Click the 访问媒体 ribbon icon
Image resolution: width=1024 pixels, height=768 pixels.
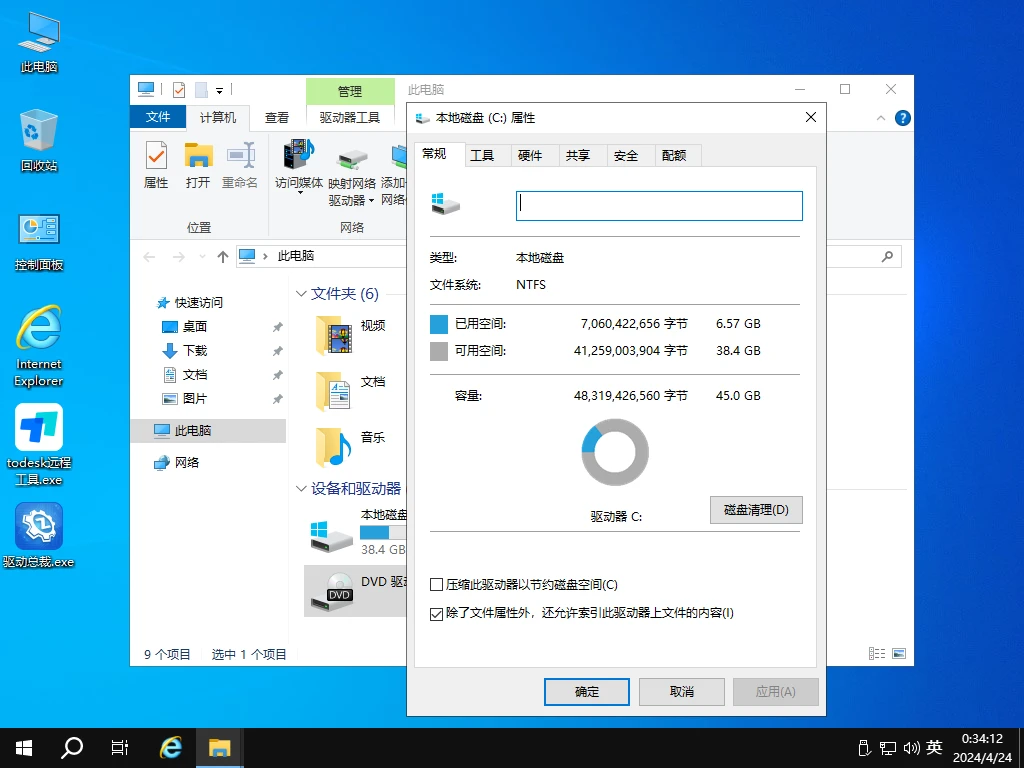(x=299, y=165)
